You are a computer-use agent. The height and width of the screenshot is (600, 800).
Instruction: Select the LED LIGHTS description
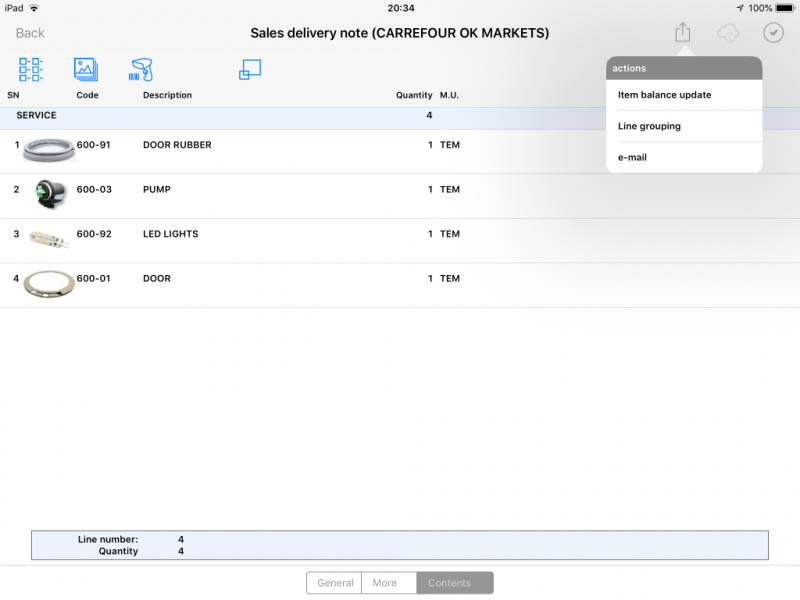[x=170, y=234]
